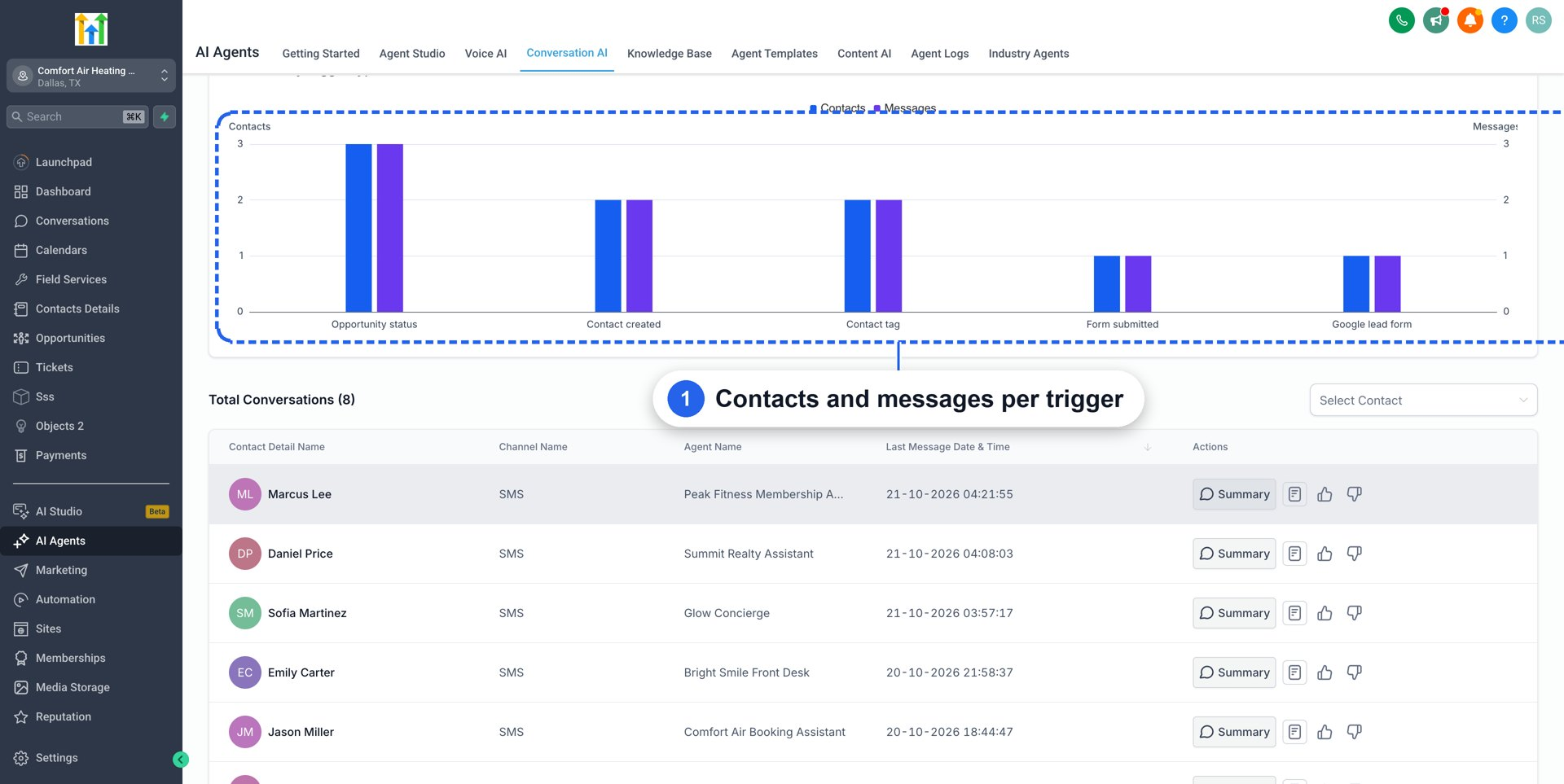The height and width of the screenshot is (784, 1564).
Task: Thumbs down Emily Carter conversation
Action: (1354, 672)
